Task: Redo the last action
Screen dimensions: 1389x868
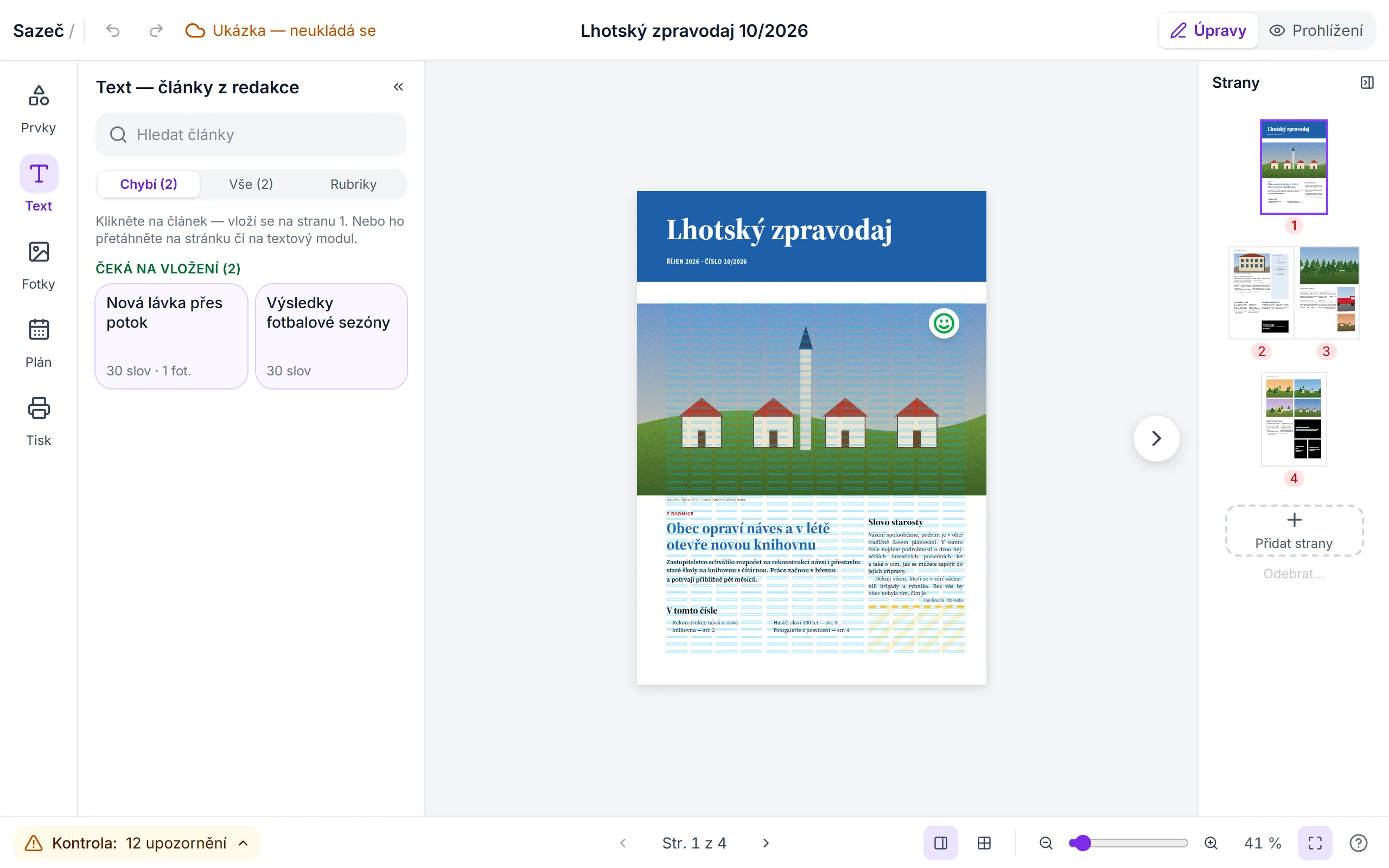Action: 156,30
